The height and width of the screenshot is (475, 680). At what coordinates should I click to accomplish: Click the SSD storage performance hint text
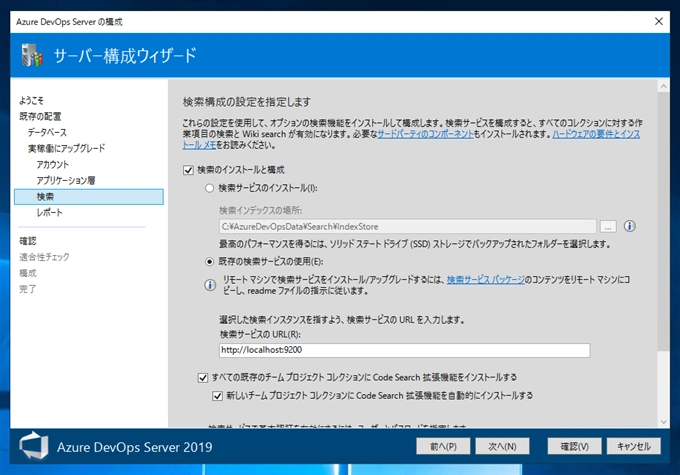click(x=415, y=244)
